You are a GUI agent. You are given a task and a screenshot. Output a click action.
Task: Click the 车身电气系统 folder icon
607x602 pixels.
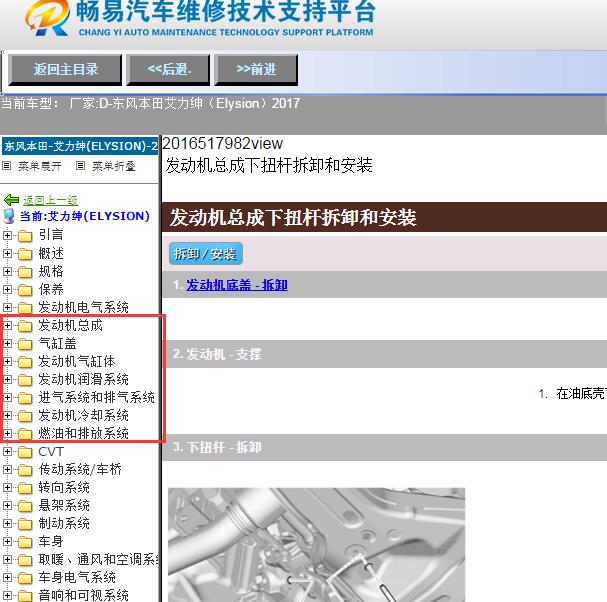[25, 578]
